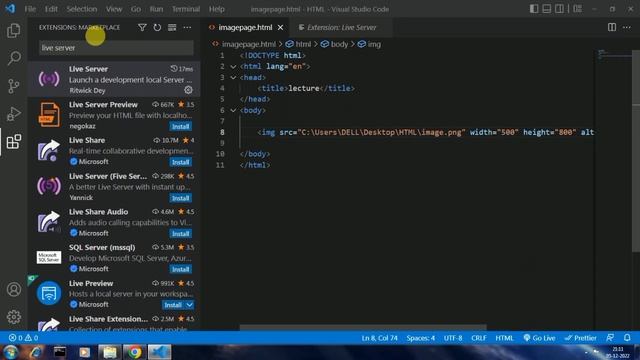Open Run and Debug view
640x360 pixels.
pos(13,113)
